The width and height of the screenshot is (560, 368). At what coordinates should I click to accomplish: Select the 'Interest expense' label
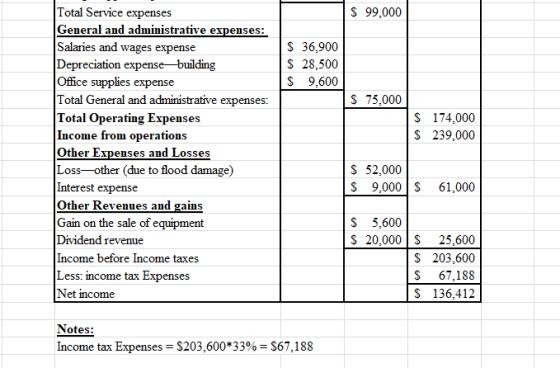[97, 188]
